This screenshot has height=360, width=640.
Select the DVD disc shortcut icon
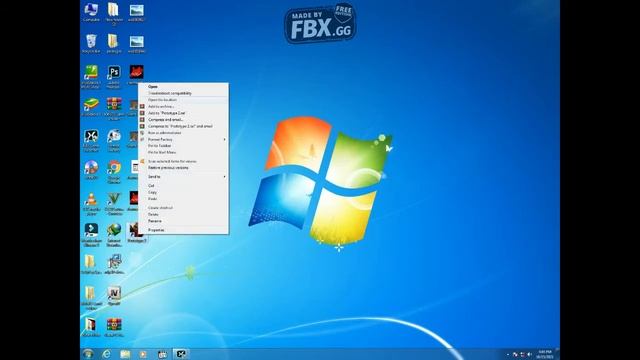(x=91, y=170)
